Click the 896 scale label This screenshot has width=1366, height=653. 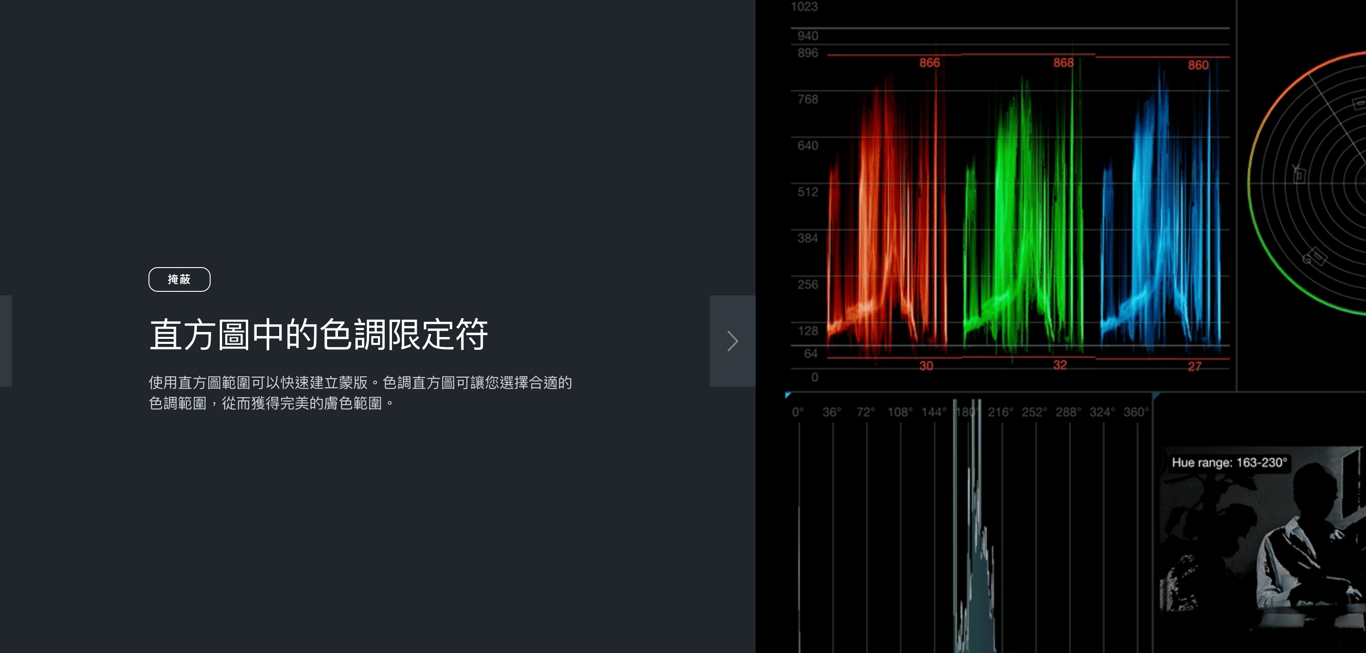pyautogui.click(x=807, y=53)
